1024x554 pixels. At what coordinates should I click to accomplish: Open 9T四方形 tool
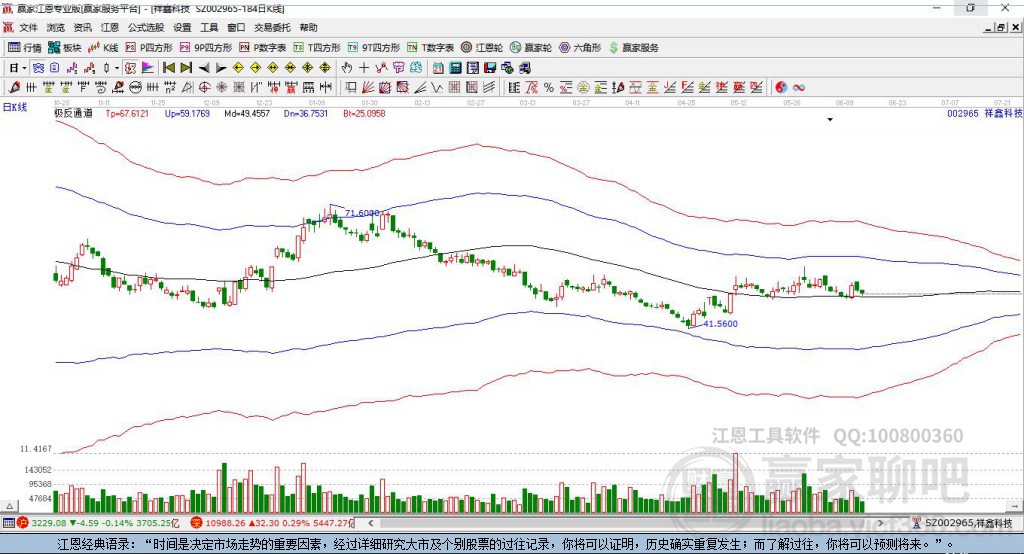click(374, 48)
